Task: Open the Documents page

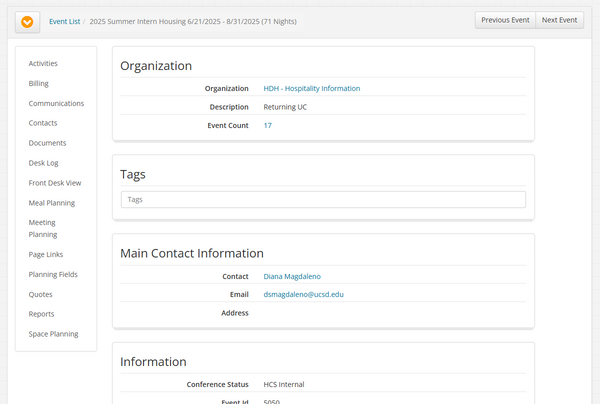Action: tap(47, 143)
